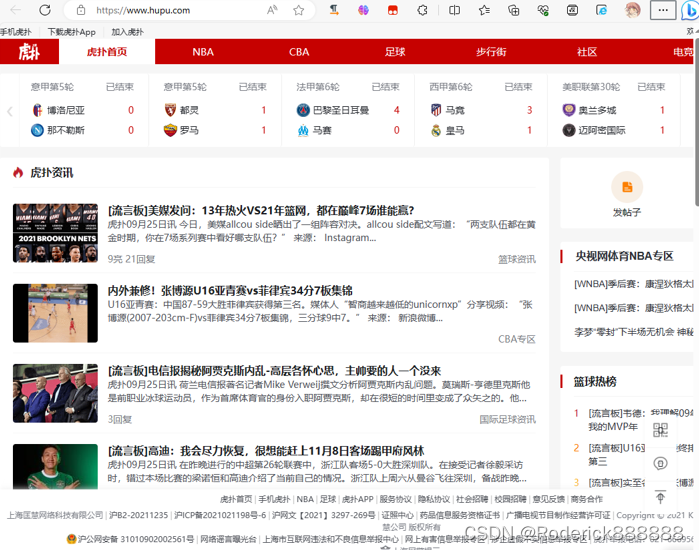Open the CBA navigation tab

(x=299, y=52)
